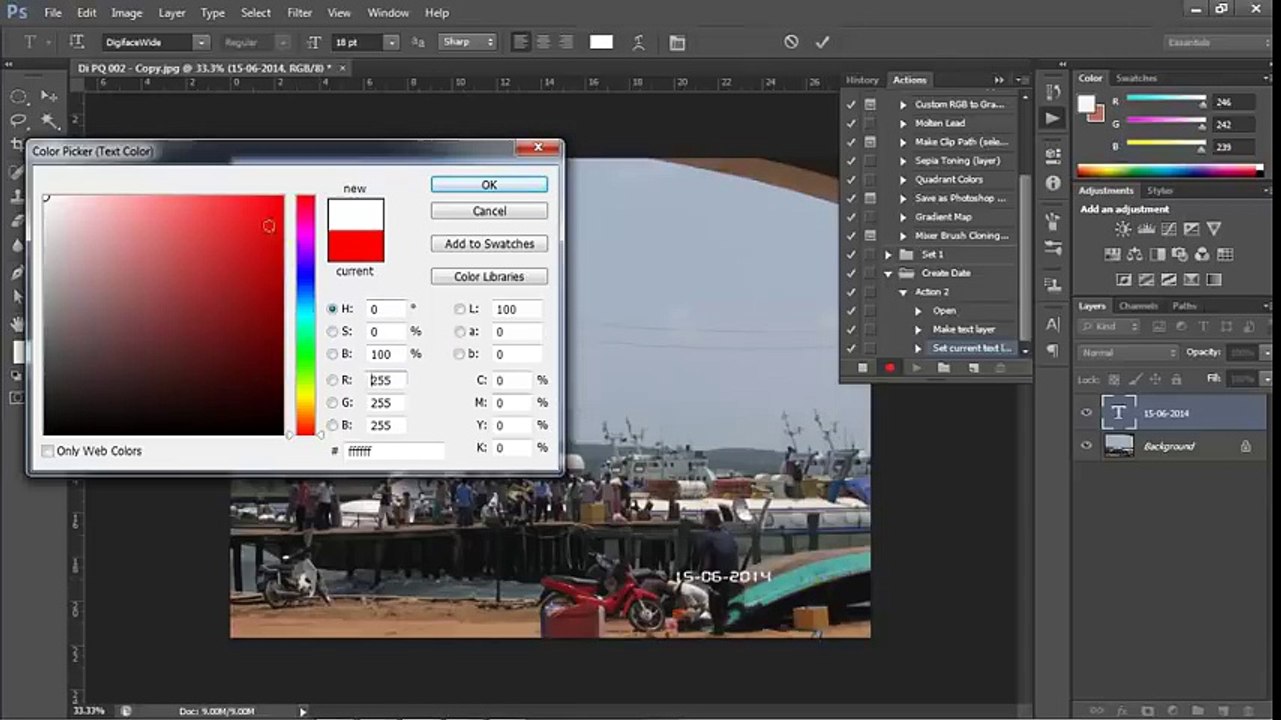Enable the Only Web Colors checkbox
The image size is (1281, 720).
[47, 451]
